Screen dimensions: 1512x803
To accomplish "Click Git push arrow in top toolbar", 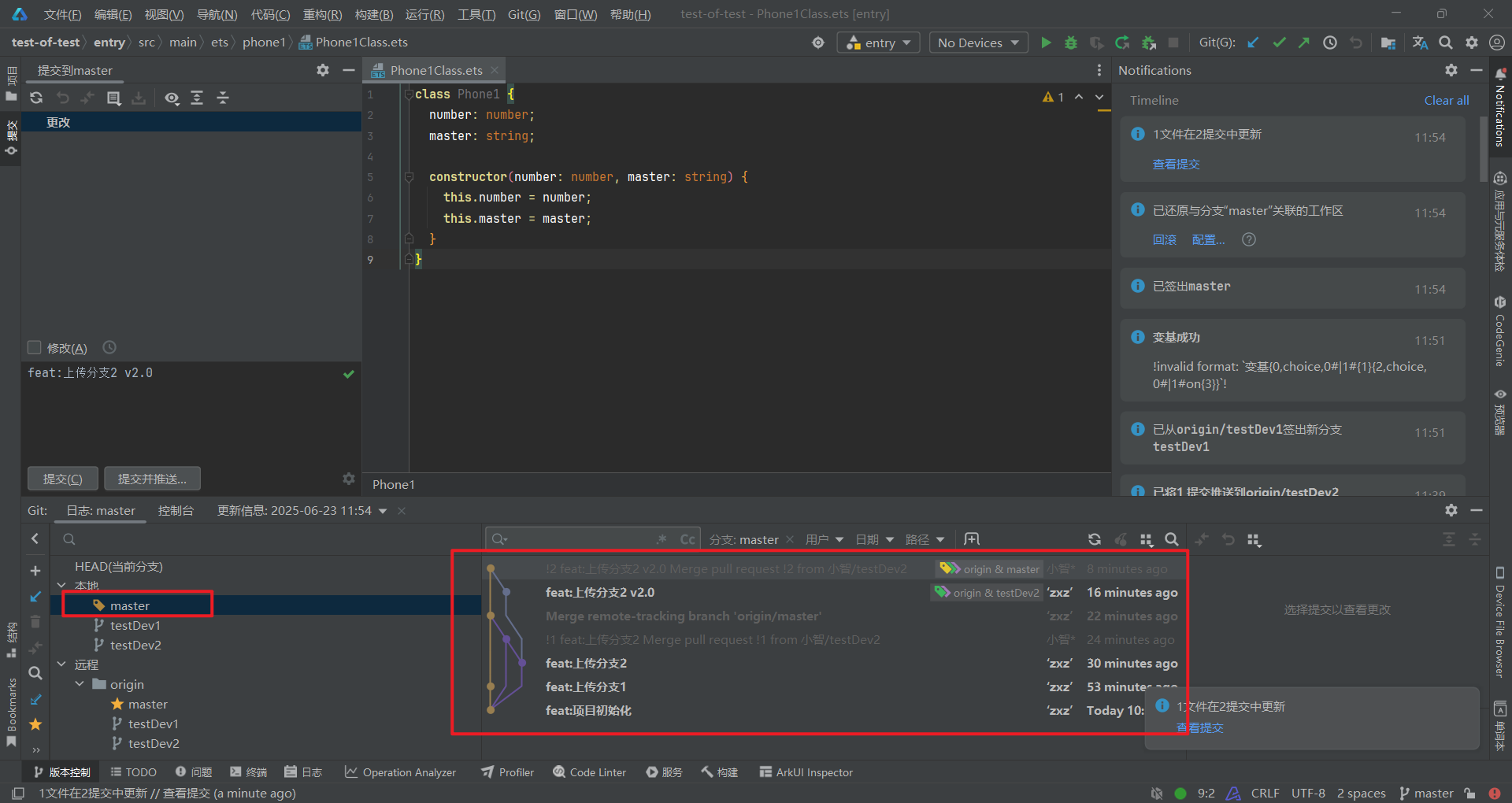I will pos(1304,43).
